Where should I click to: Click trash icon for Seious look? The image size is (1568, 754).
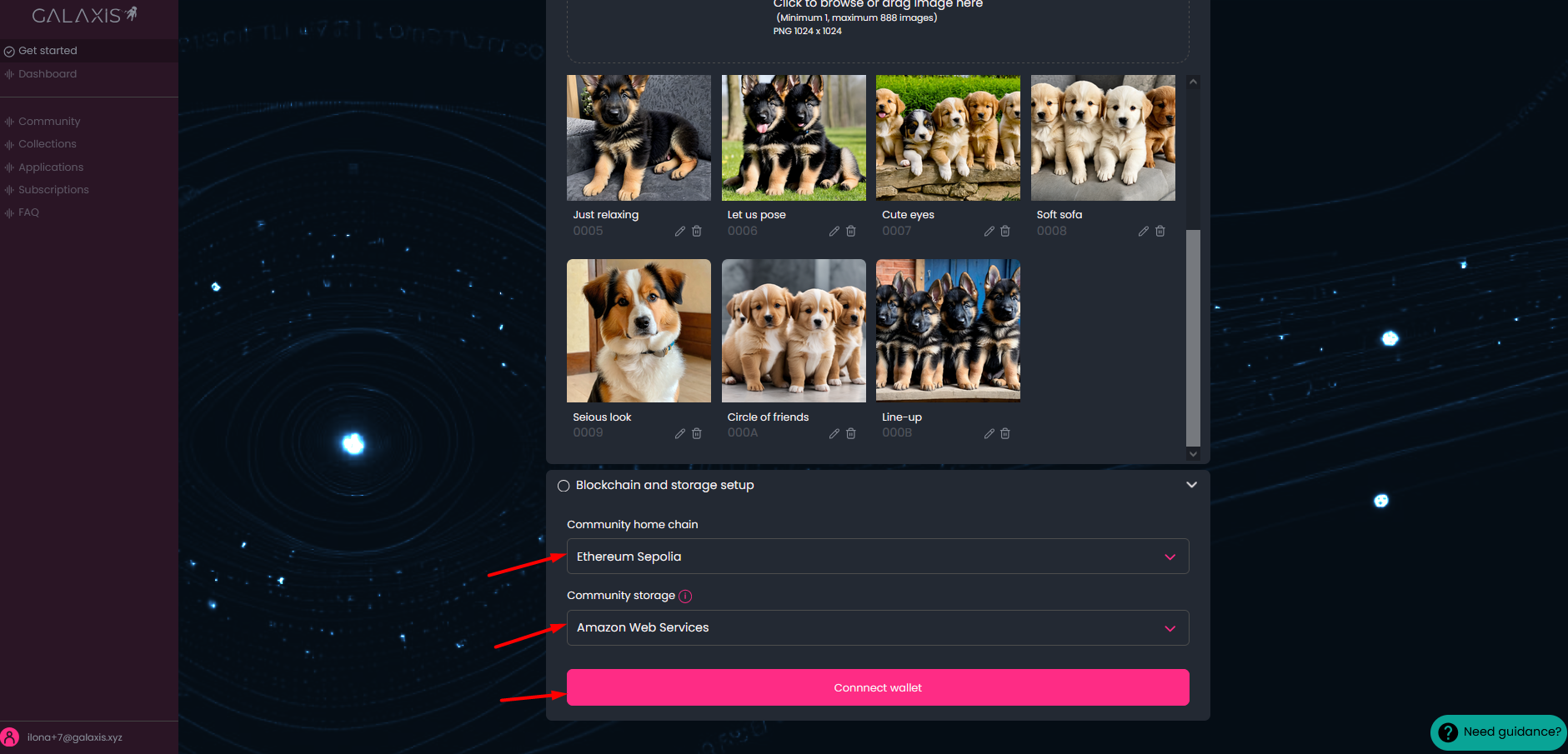697,434
